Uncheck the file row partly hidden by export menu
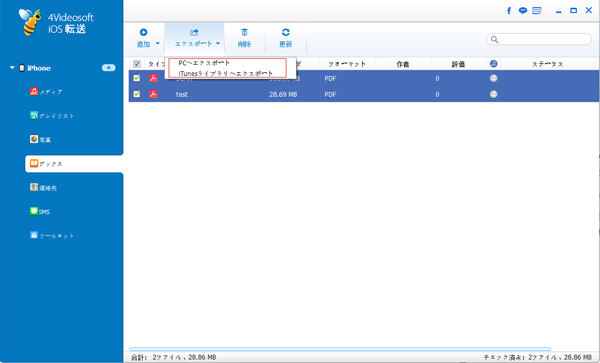 click(137, 78)
